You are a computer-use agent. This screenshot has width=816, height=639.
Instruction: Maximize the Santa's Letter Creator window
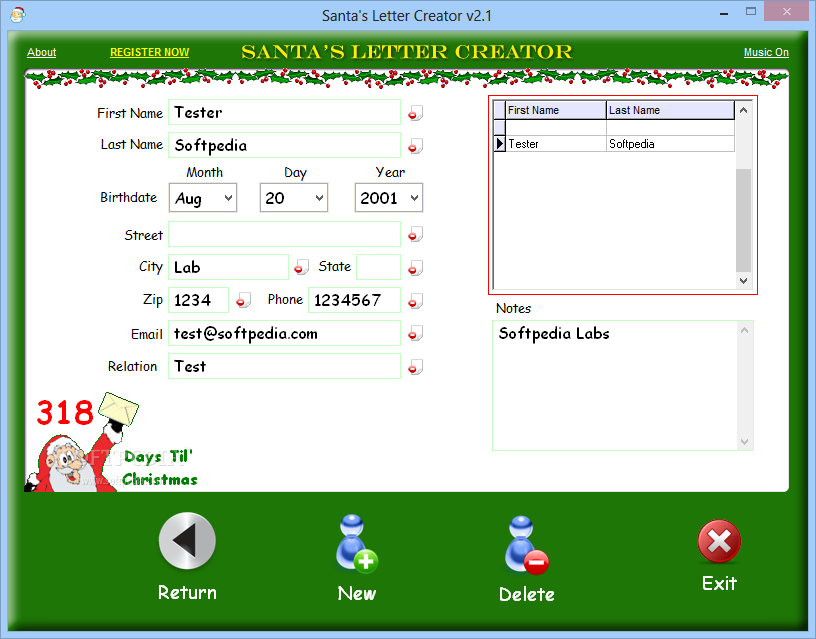tap(751, 12)
